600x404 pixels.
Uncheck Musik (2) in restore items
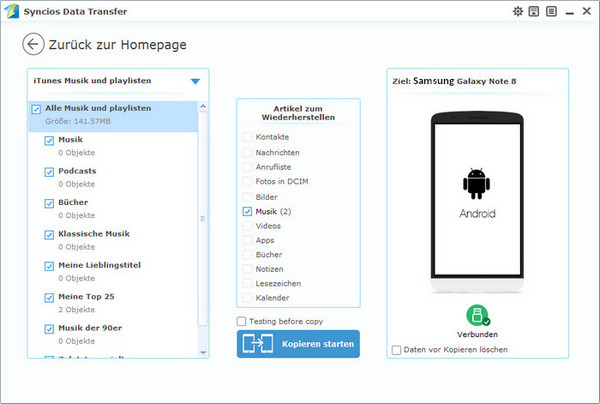point(247,212)
